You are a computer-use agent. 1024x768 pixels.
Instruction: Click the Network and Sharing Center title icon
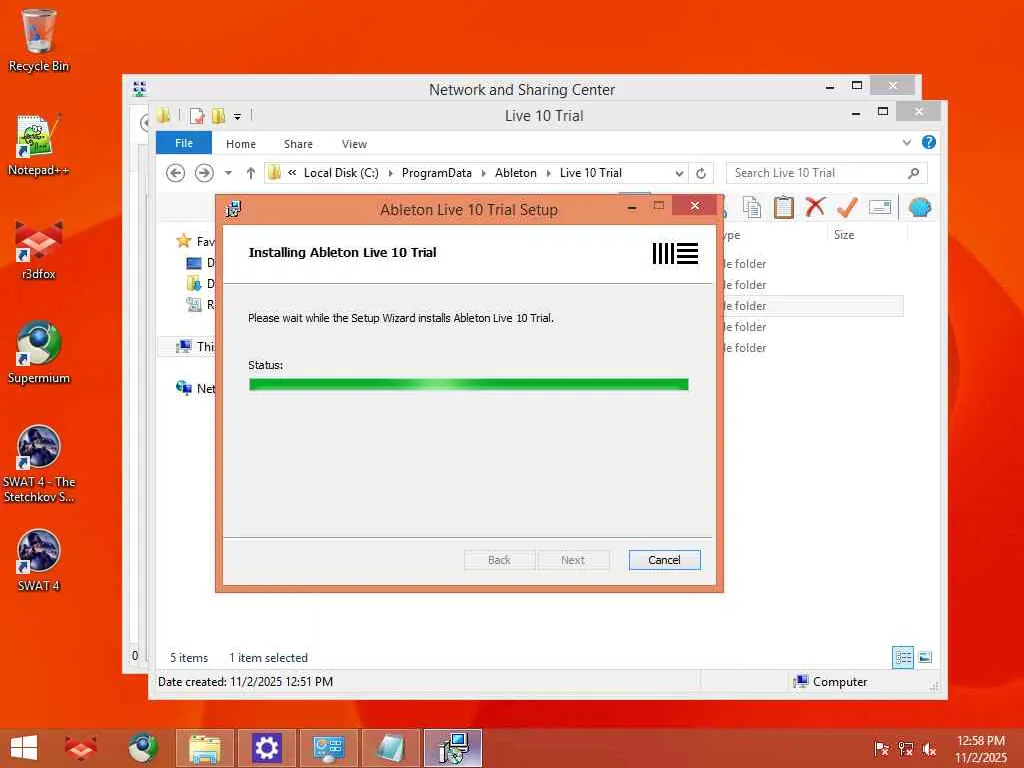click(139, 89)
